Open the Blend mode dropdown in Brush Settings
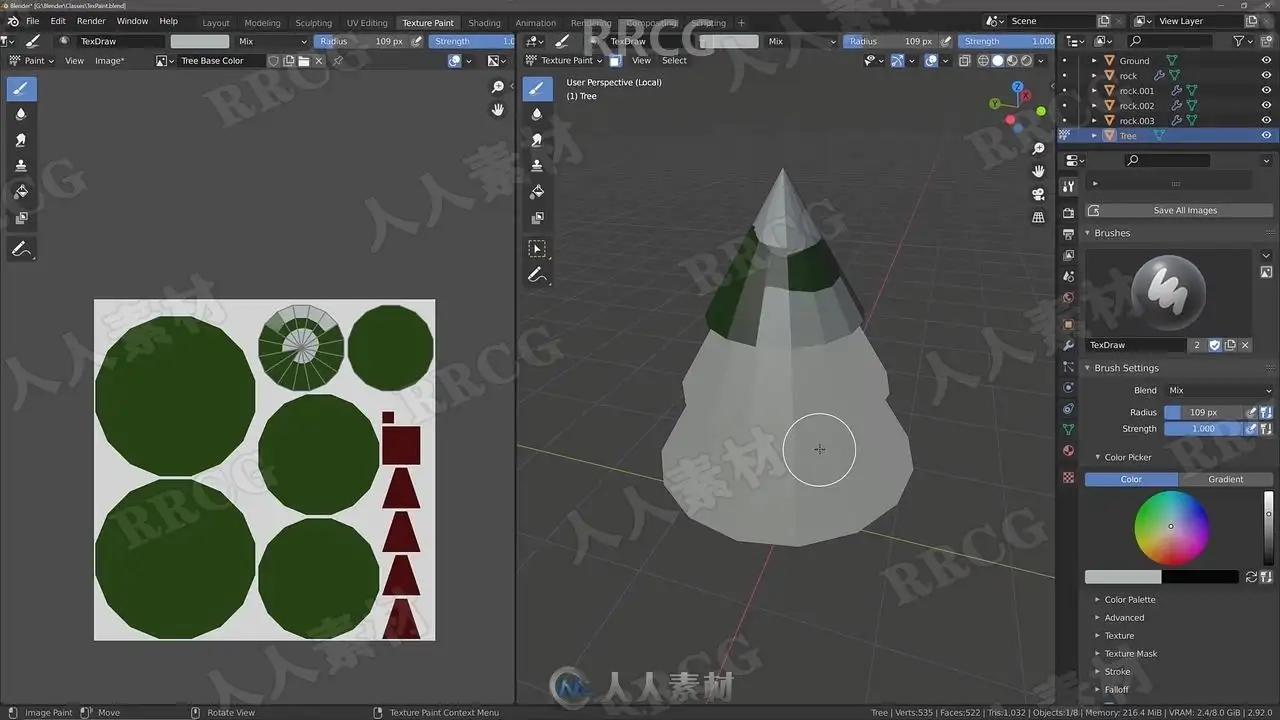 point(1219,391)
